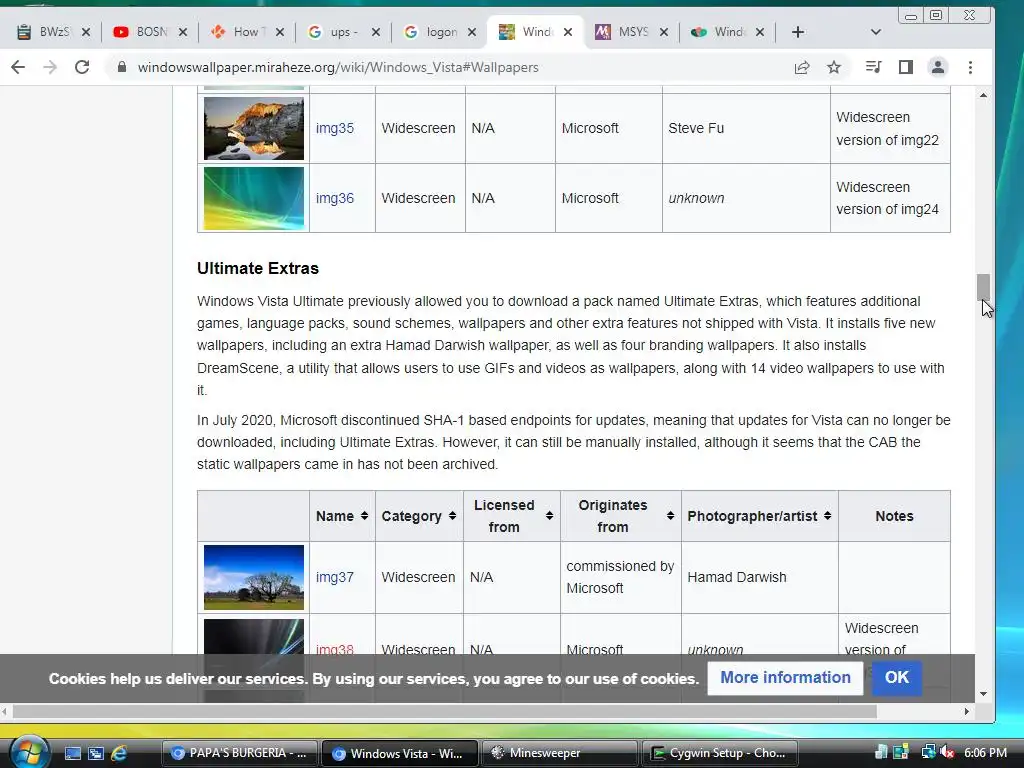
Task: Click More information about cookies
Action: click(785, 678)
